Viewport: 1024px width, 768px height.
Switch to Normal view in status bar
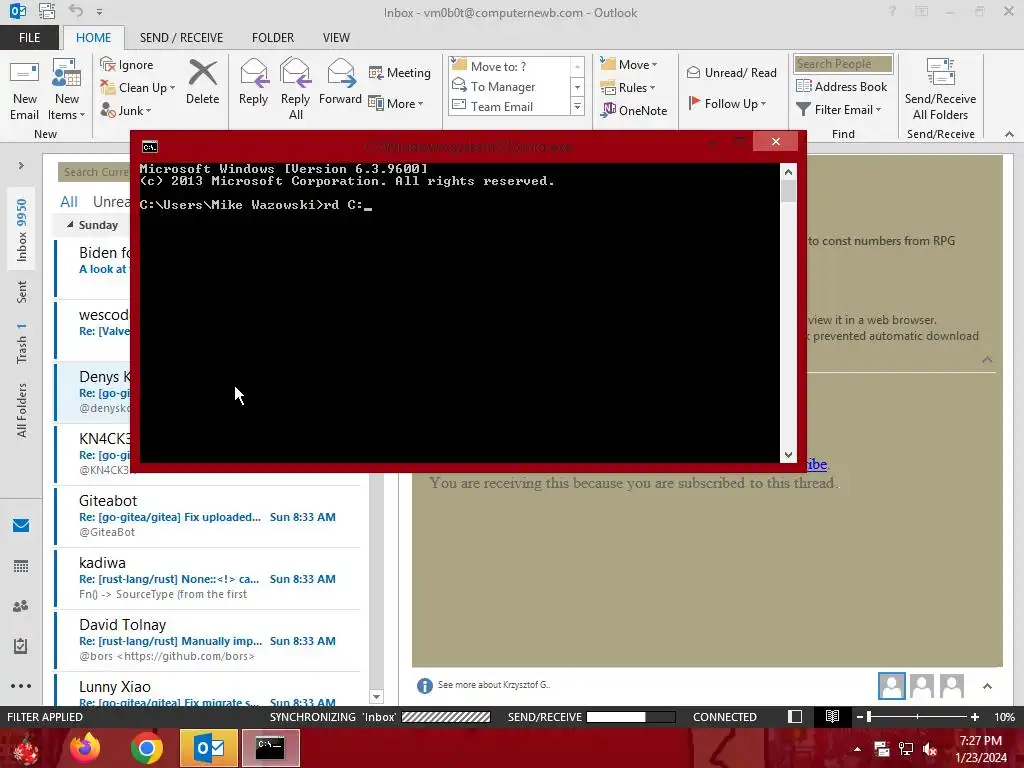(x=795, y=716)
